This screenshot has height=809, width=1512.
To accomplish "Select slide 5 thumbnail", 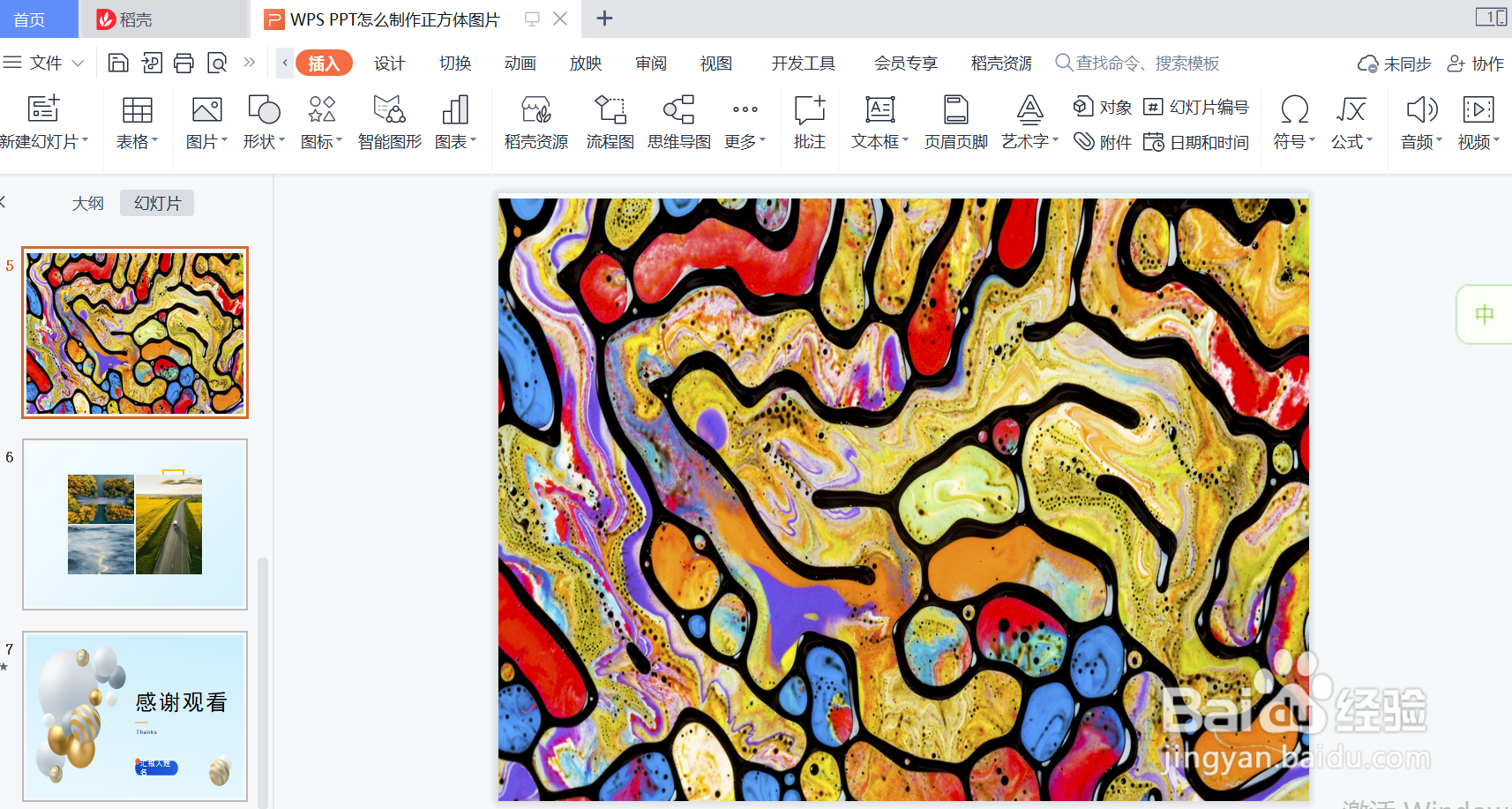I will click(x=135, y=333).
